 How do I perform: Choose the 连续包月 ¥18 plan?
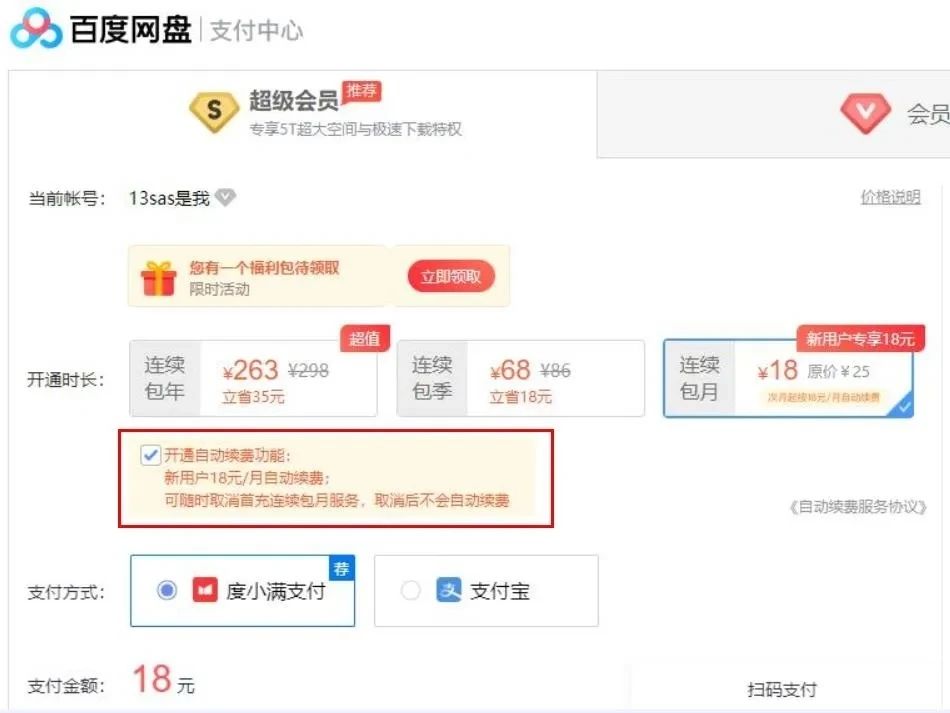(x=788, y=379)
